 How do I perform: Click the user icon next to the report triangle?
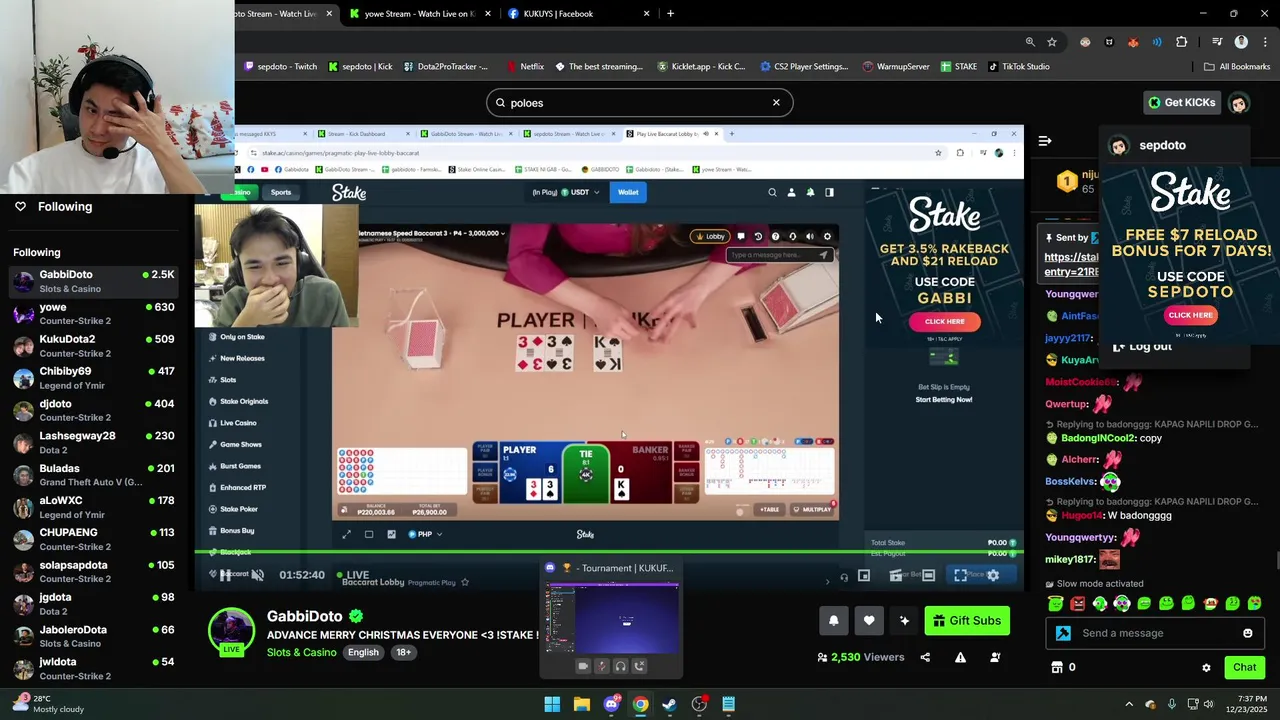pyautogui.click(x=995, y=657)
